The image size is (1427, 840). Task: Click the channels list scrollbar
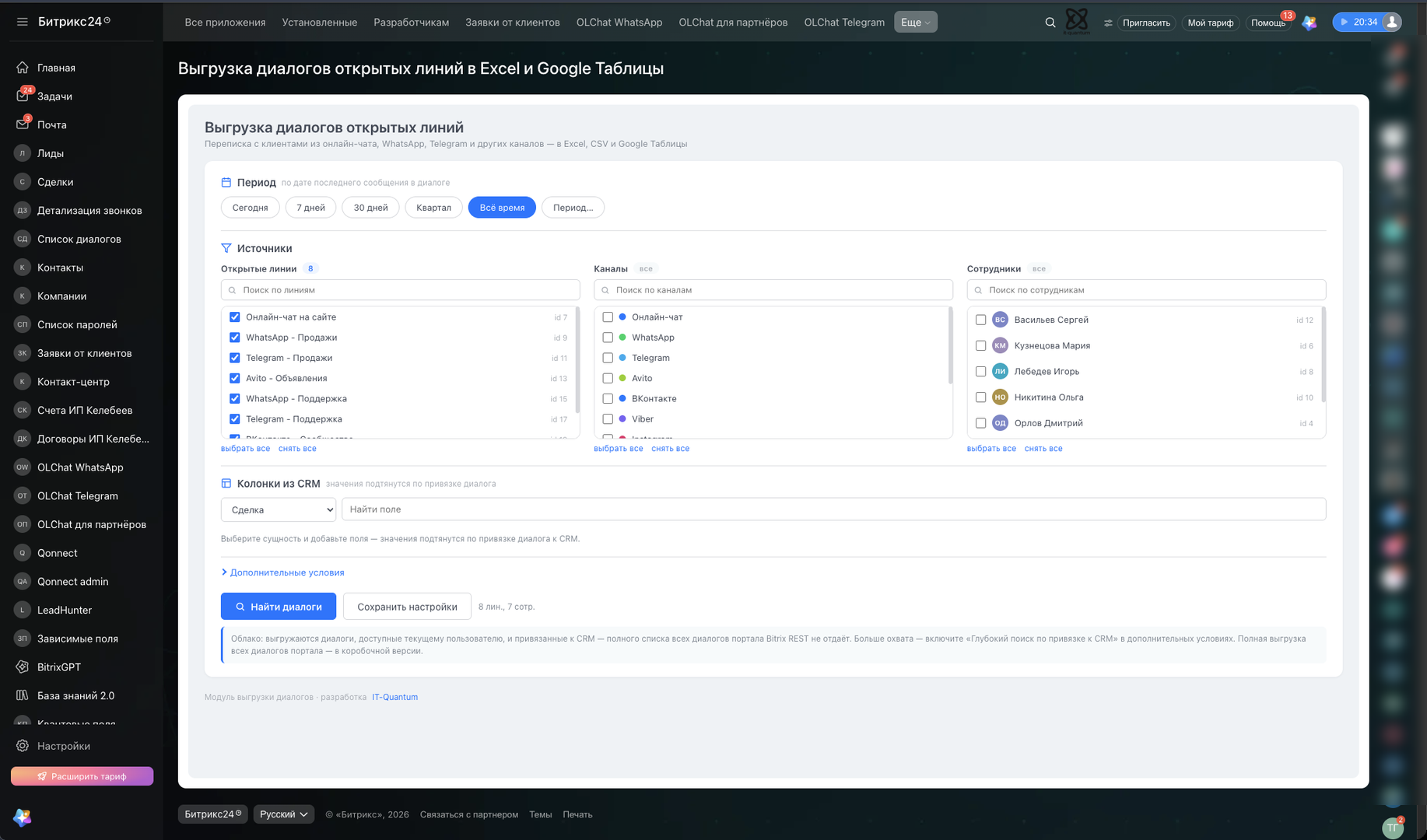pyautogui.click(x=950, y=345)
